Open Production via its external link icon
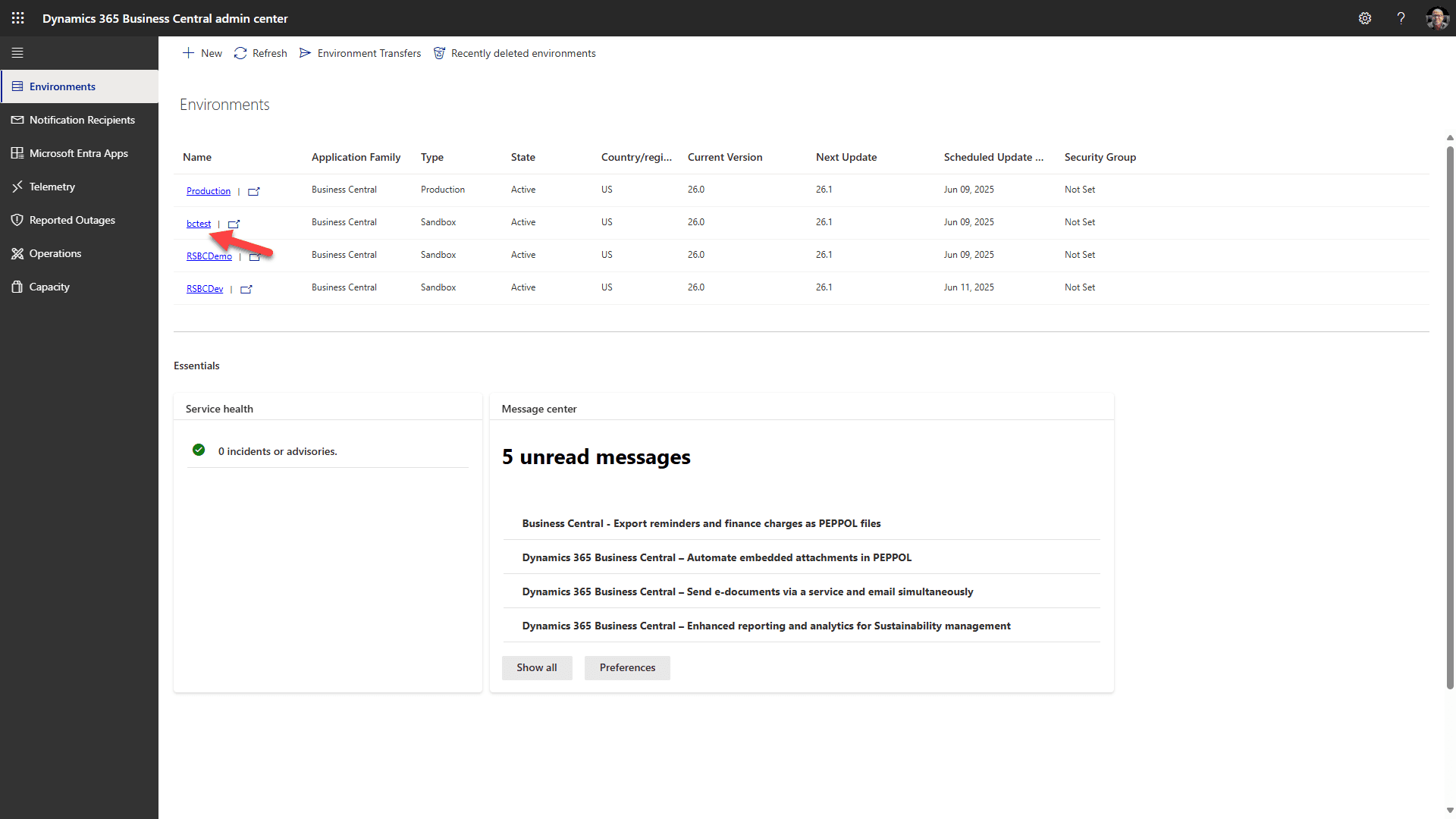 (x=255, y=191)
